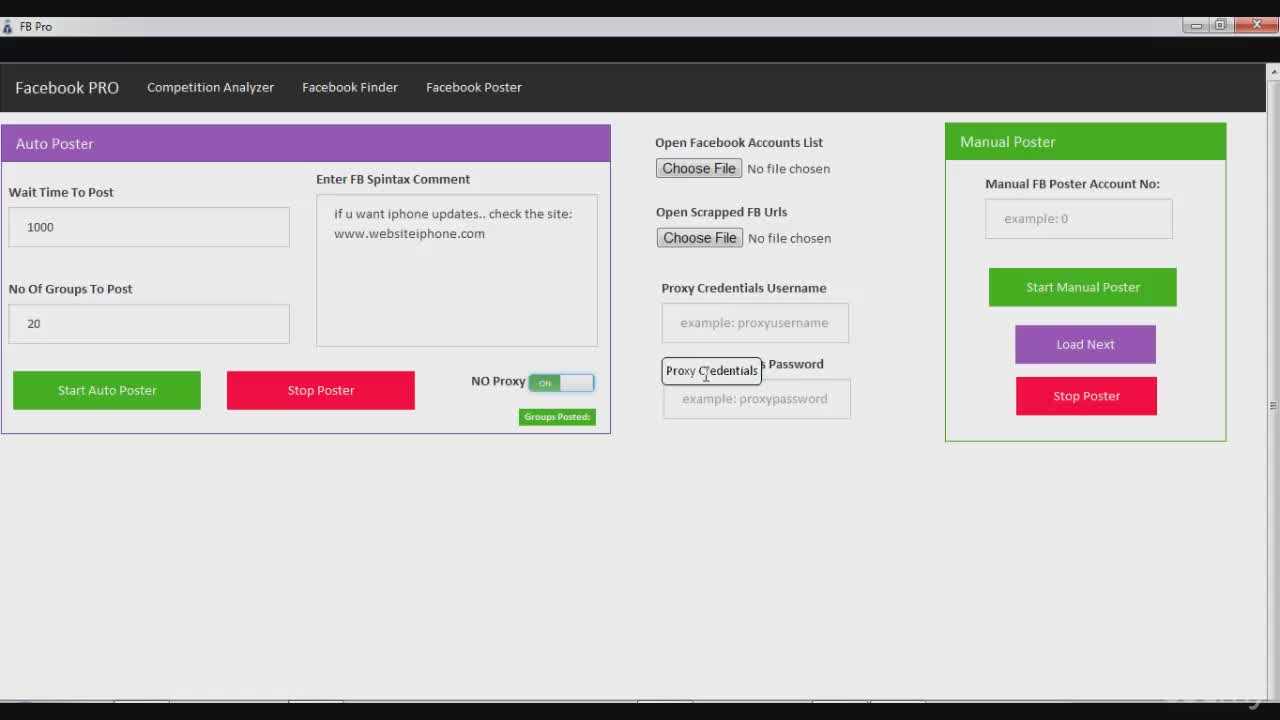
Task: Click the No Of Groups To Post field
Action: [149, 324]
